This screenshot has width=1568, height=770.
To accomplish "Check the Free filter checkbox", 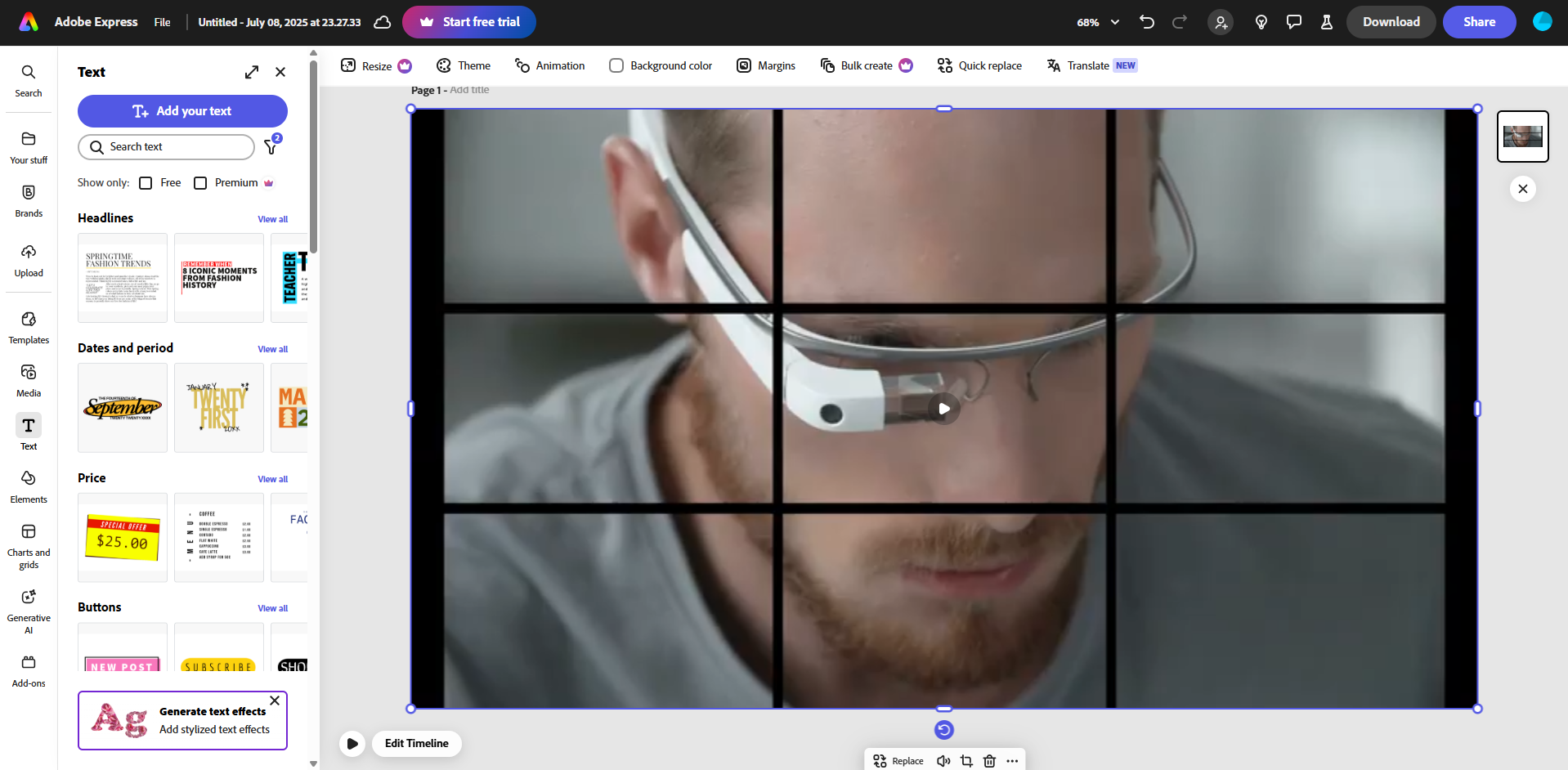I will tap(146, 182).
